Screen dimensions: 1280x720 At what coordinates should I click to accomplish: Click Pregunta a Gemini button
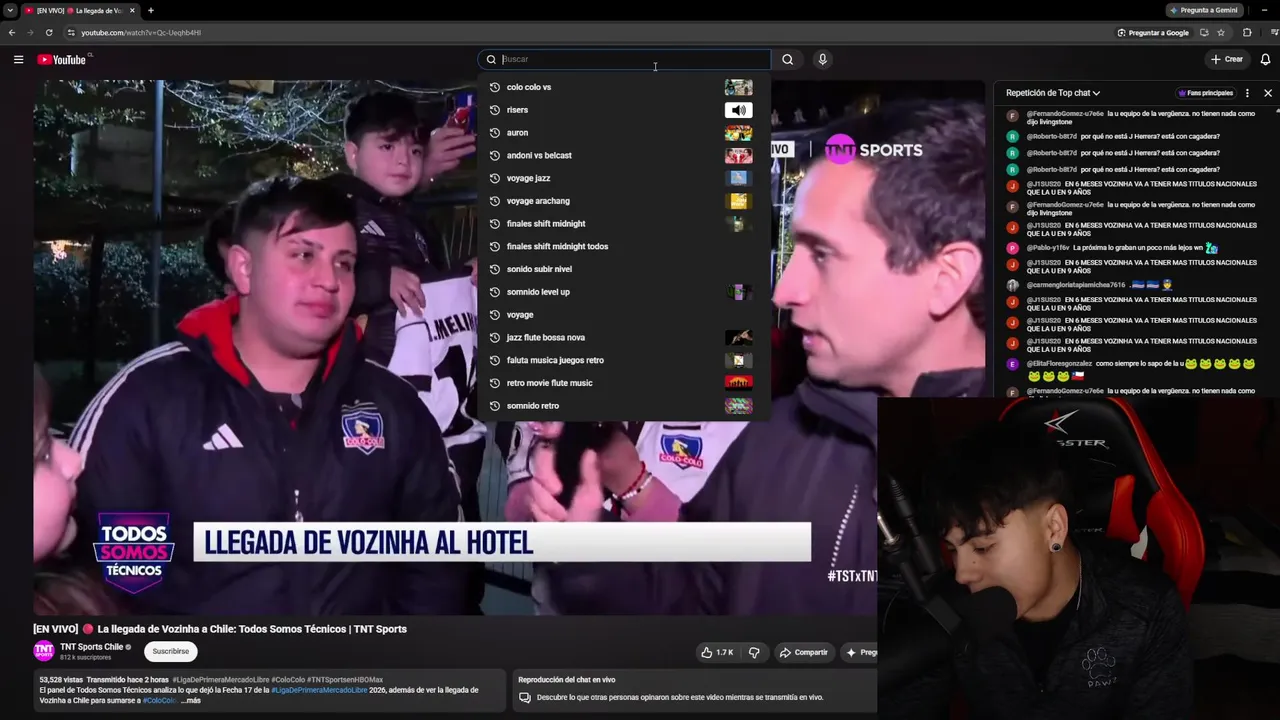[x=1204, y=10]
